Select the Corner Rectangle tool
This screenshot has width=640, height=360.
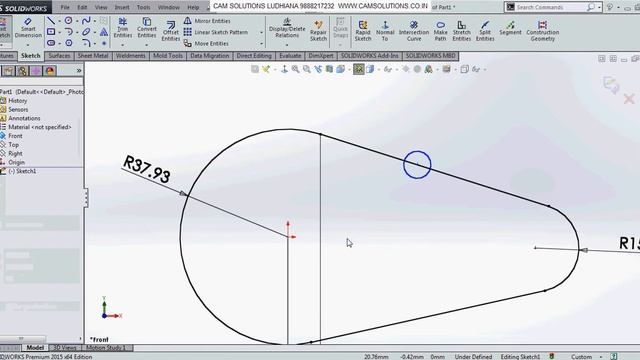point(51,31)
